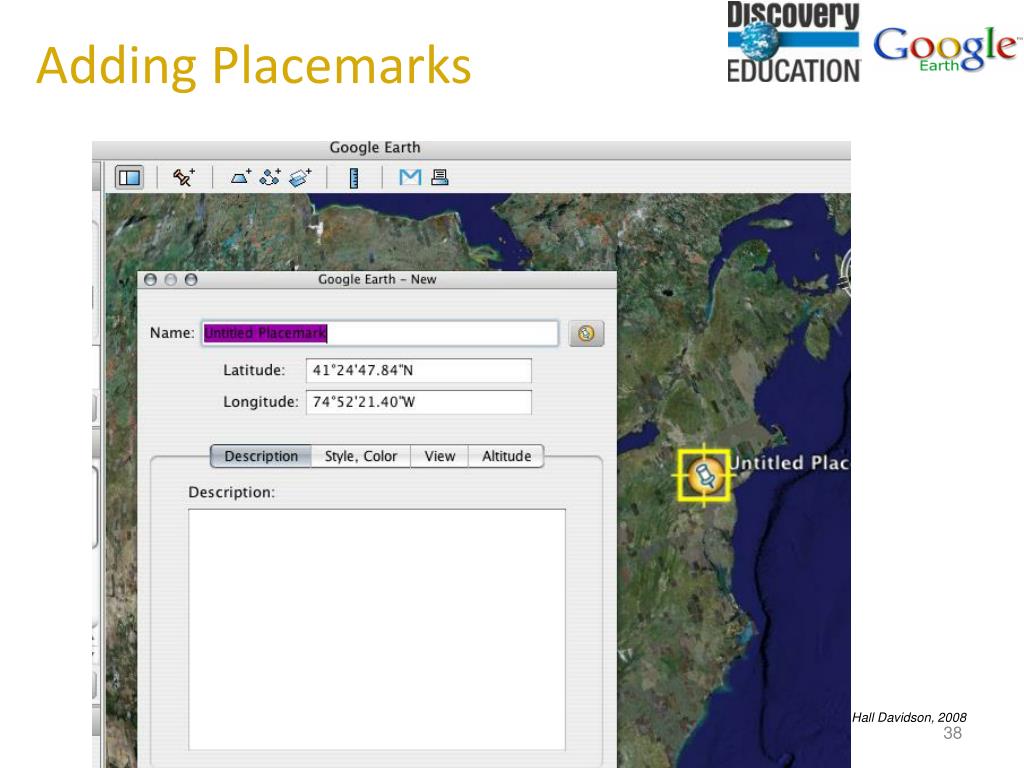The image size is (1024, 768).
Task: Open the placemark icon chooser button
Action: coord(586,333)
